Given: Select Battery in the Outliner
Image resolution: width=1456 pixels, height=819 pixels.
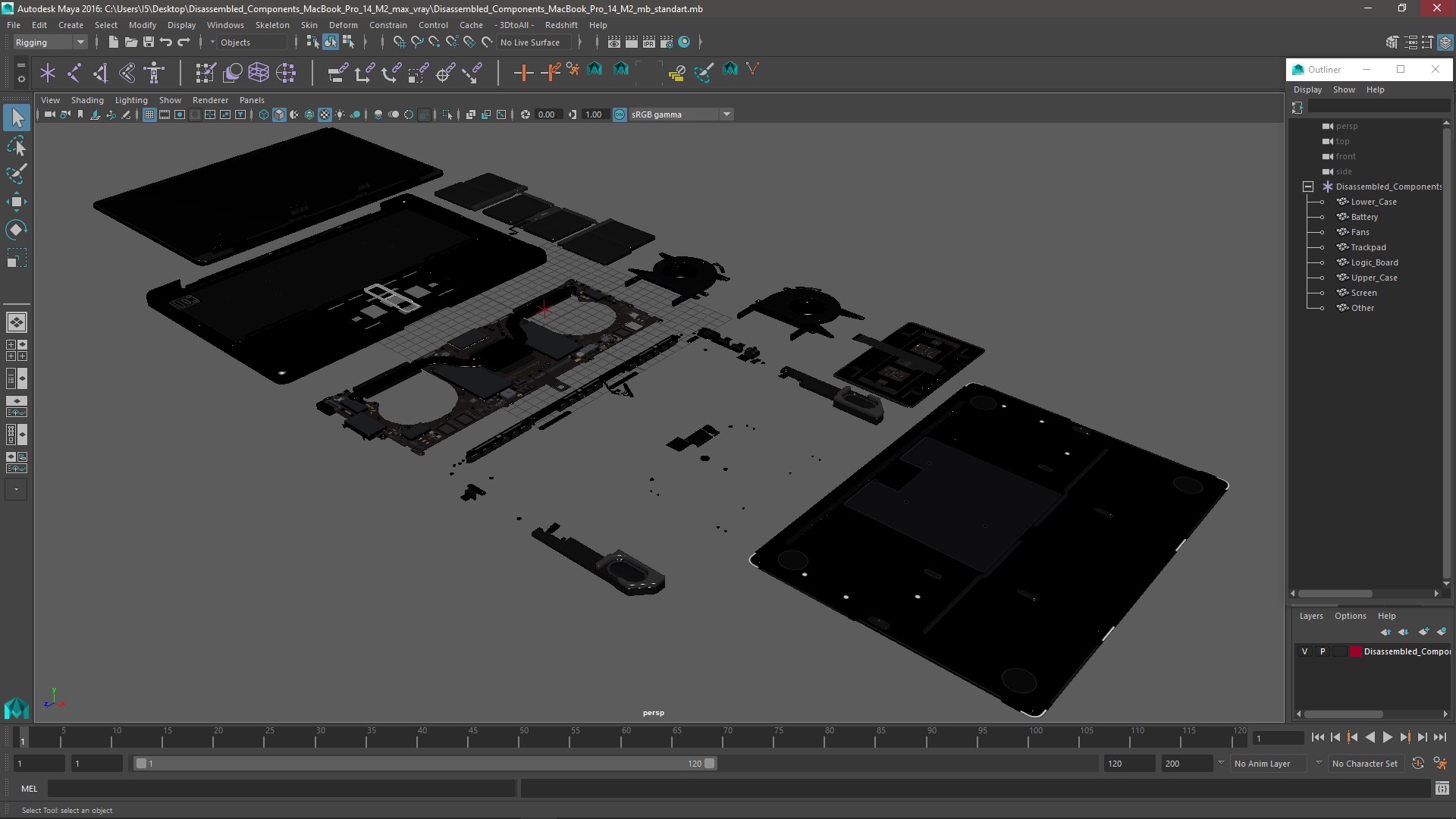Looking at the screenshot, I should [x=1364, y=217].
